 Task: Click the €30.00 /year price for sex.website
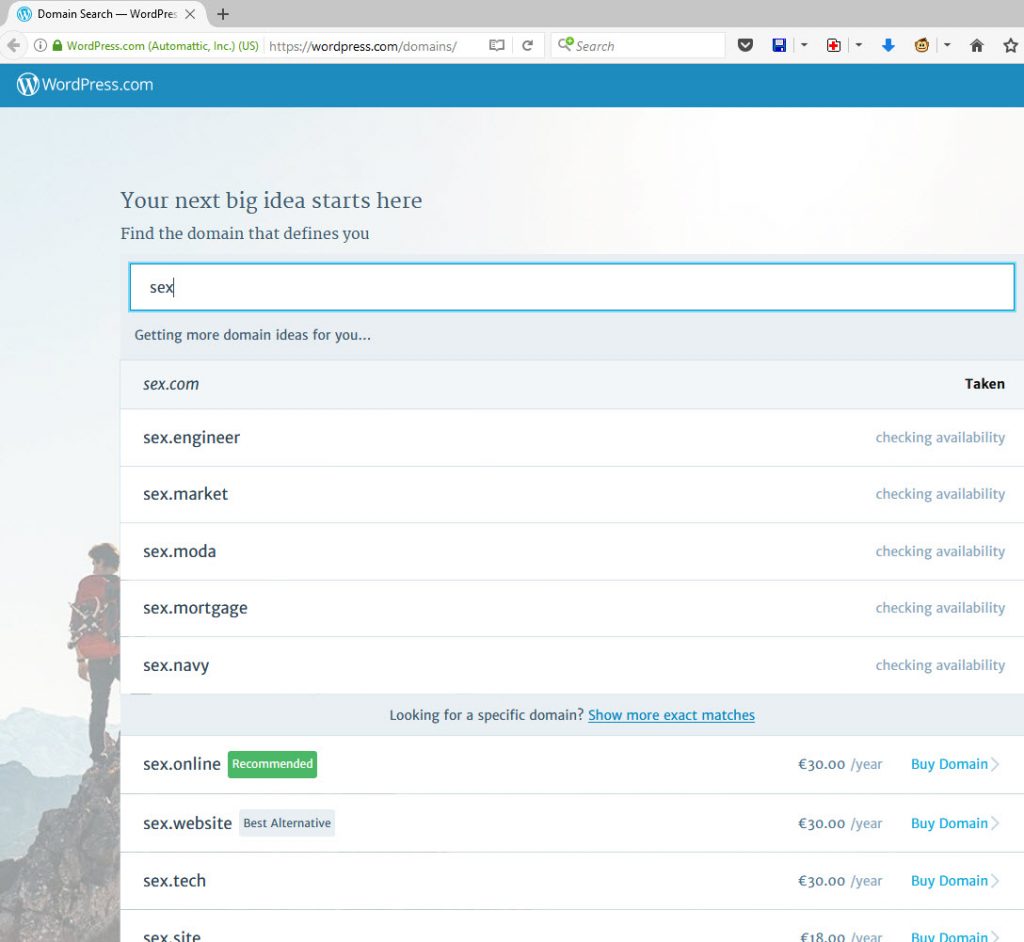(x=840, y=824)
